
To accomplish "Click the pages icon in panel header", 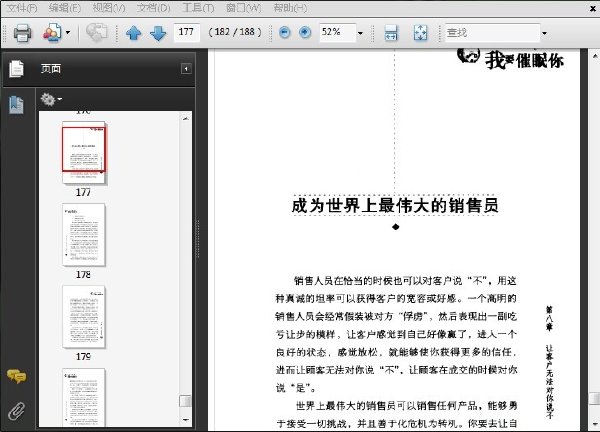I will point(16,69).
